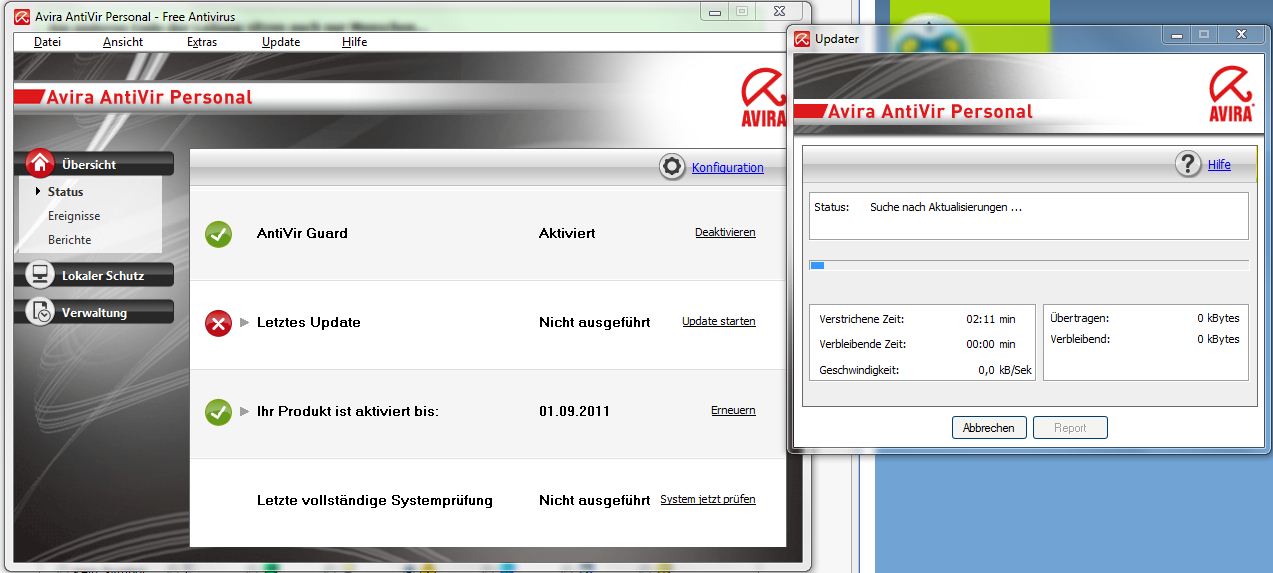Open the Konfiguration link
The width and height of the screenshot is (1273, 573).
pos(728,168)
